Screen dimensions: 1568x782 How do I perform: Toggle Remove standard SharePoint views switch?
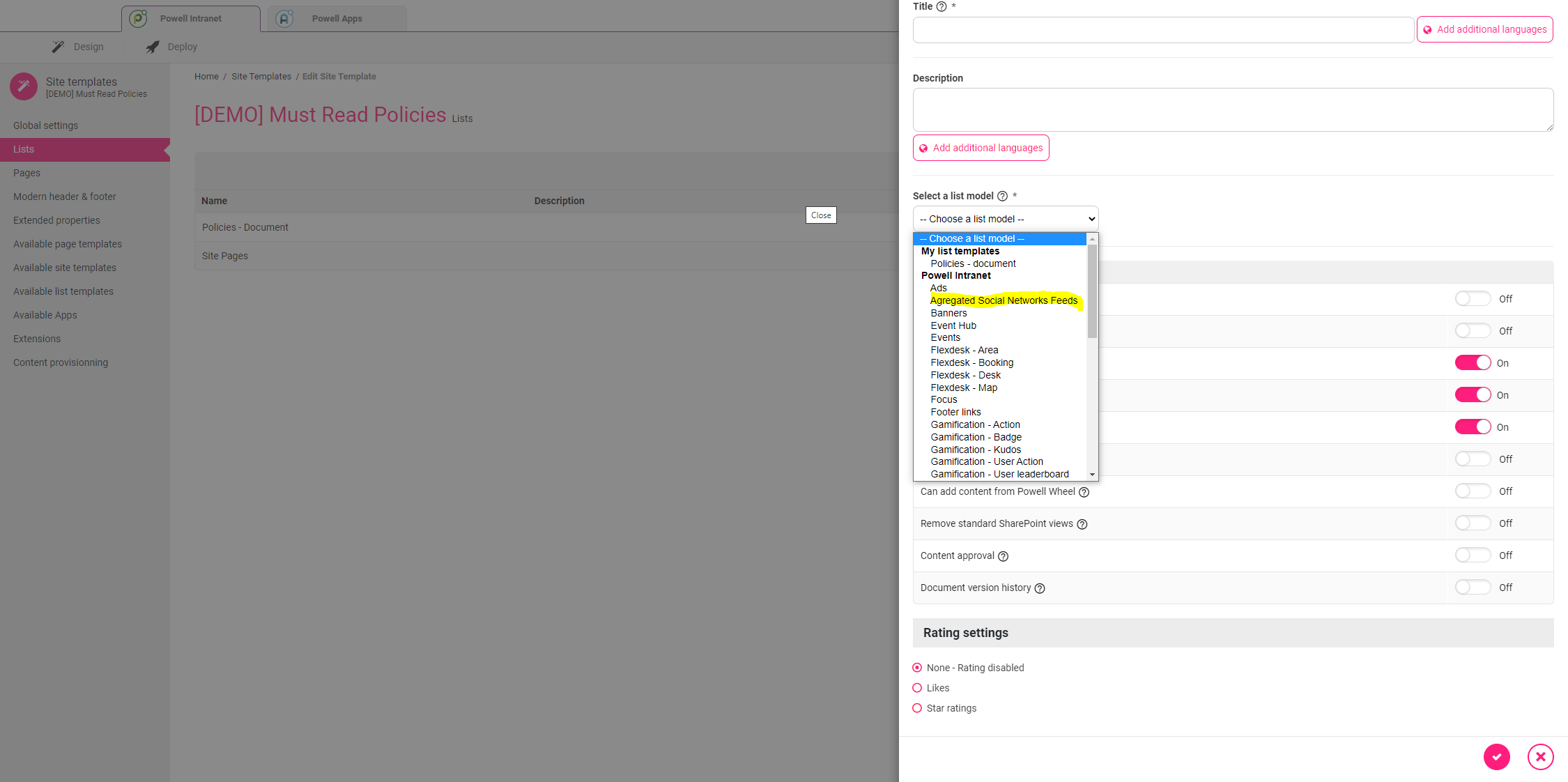click(x=1473, y=523)
